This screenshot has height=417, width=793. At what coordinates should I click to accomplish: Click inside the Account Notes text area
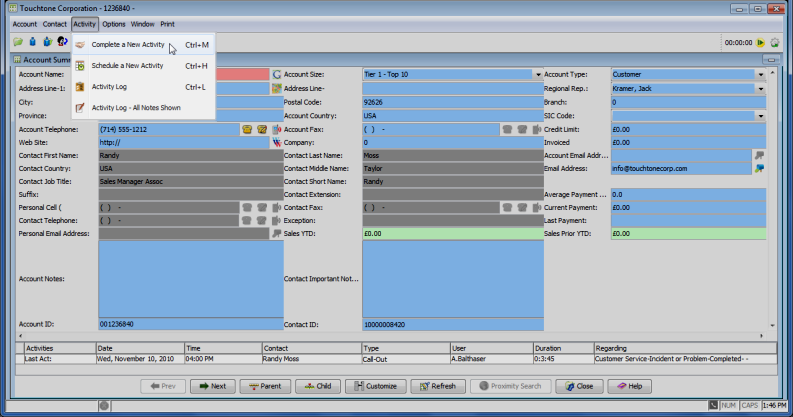(191, 279)
